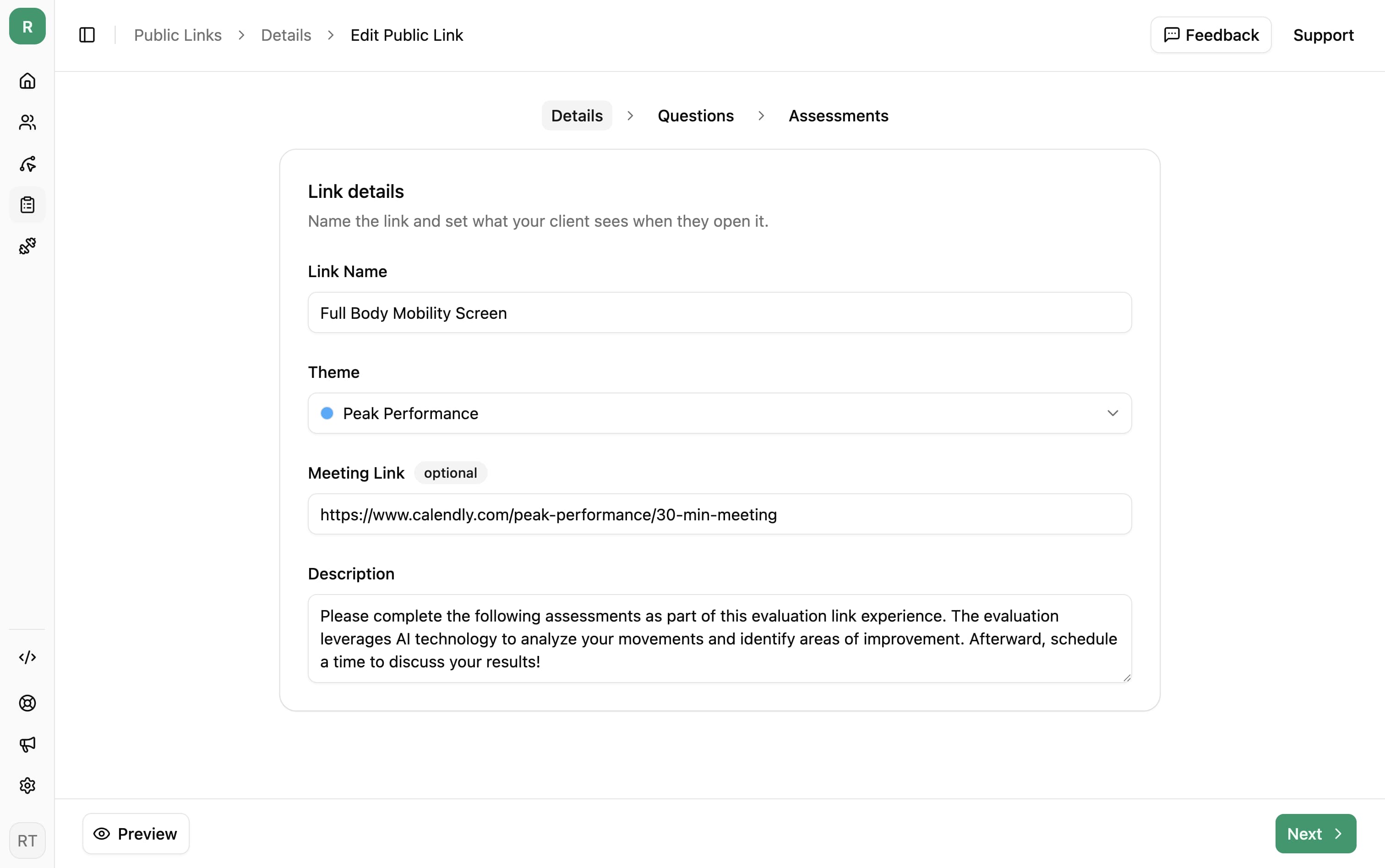Click the Theme label
Image resolution: width=1385 pixels, height=868 pixels.
[x=333, y=372]
